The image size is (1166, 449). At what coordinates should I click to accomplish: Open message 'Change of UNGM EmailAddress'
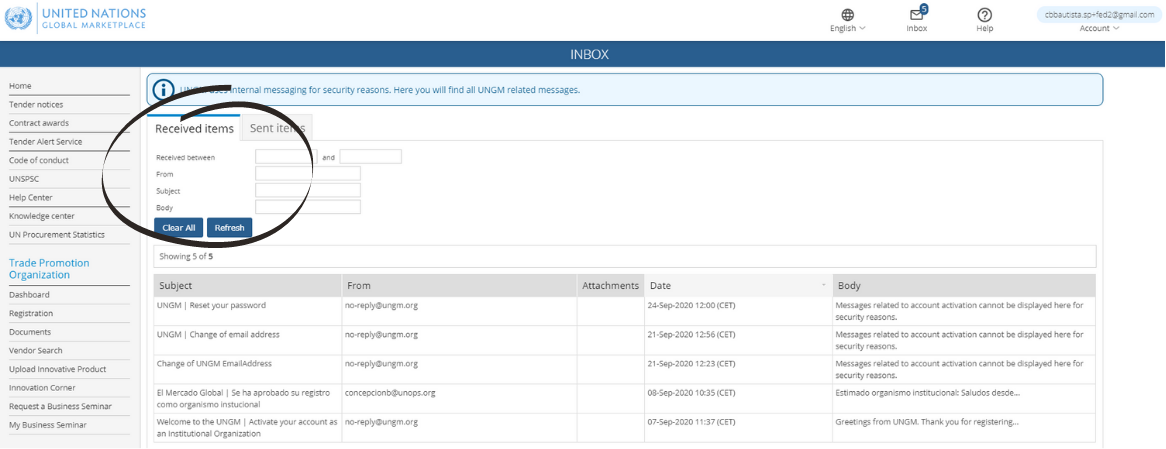(x=214, y=364)
